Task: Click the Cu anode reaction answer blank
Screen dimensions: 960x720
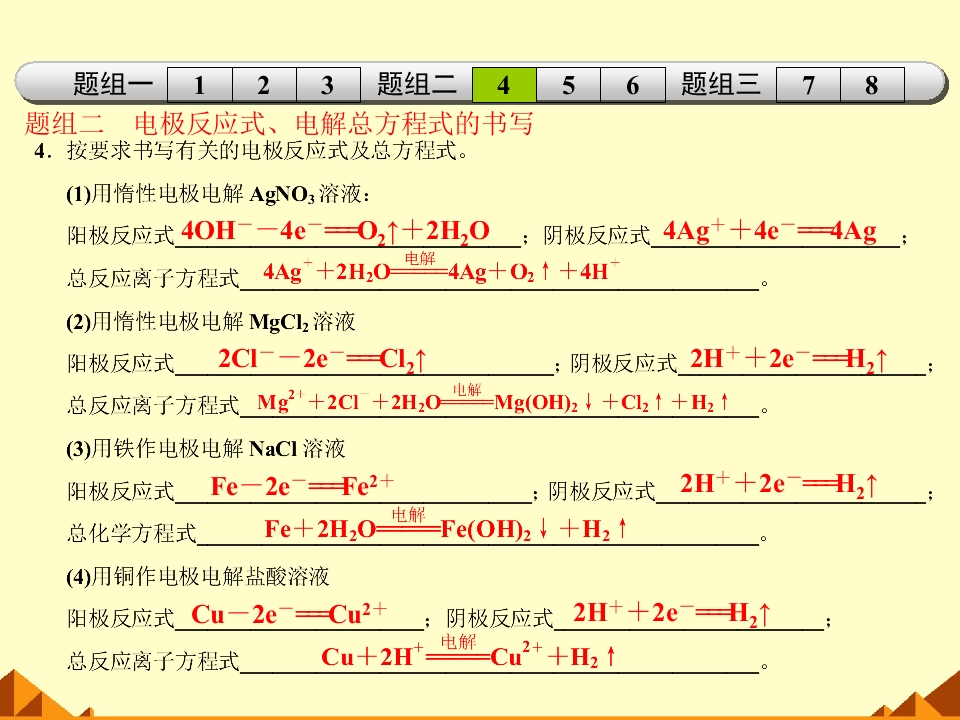Action: click(299, 615)
